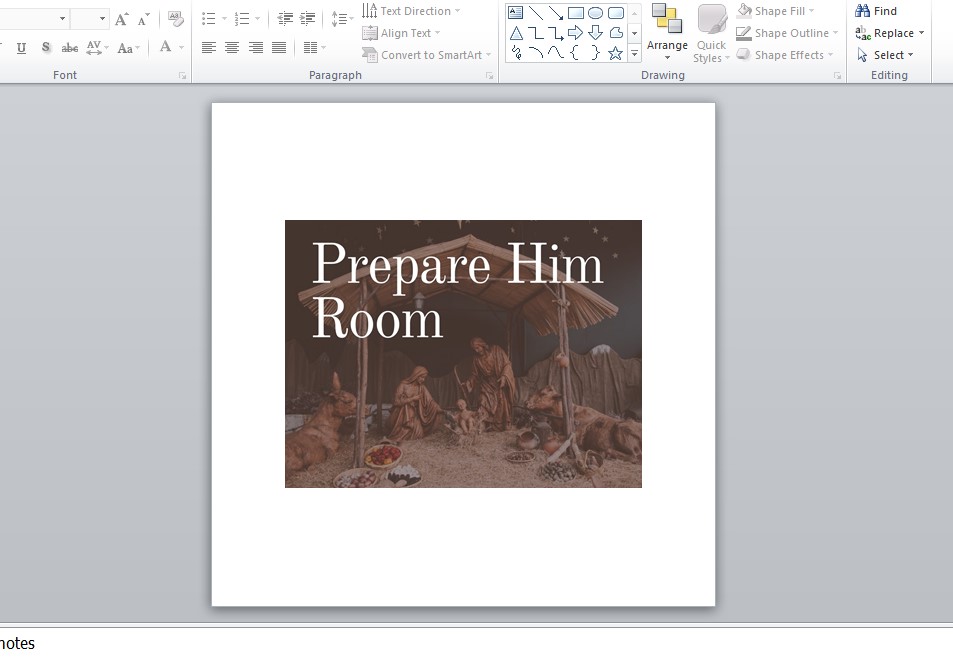Image resolution: width=953 pixels, height=663 pixels.
Task: Click the 'Prepare Him Room' title text
Action: click(x=457, y=290)
